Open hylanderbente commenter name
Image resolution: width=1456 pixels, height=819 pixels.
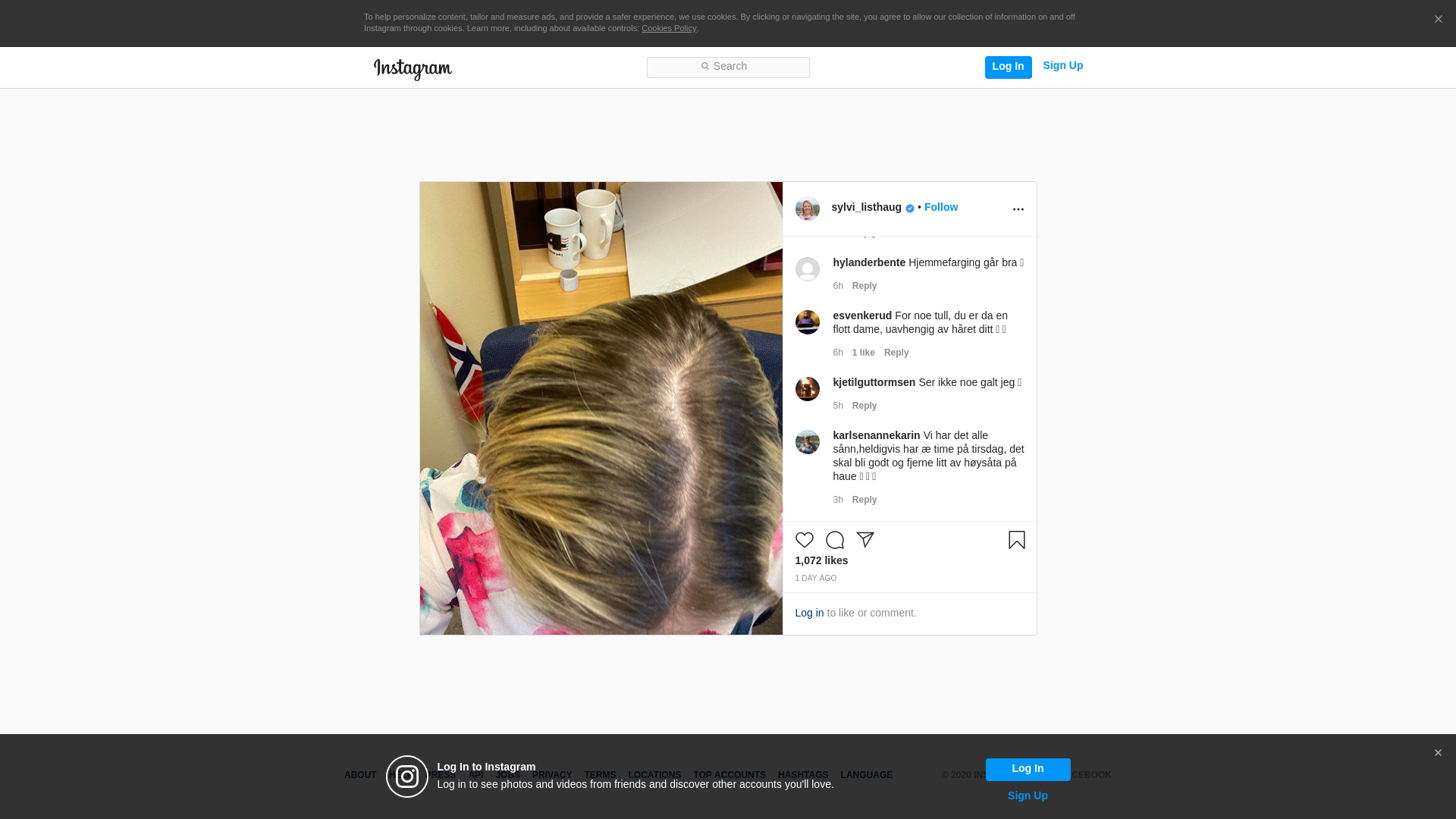(x=869, y=263)
